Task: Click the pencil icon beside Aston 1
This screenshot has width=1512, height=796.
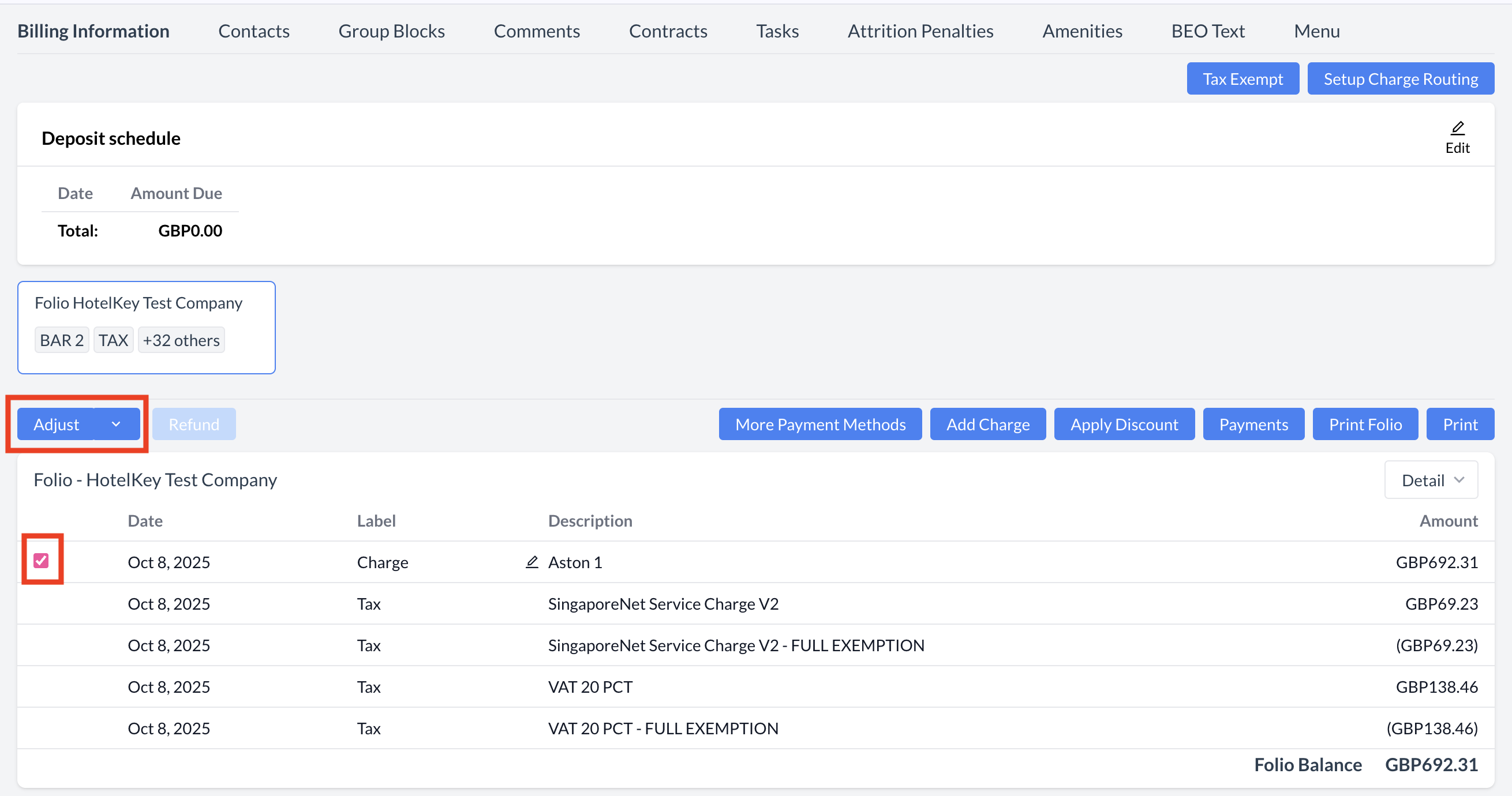Action: pyautogui.click(x=532, y=562)
